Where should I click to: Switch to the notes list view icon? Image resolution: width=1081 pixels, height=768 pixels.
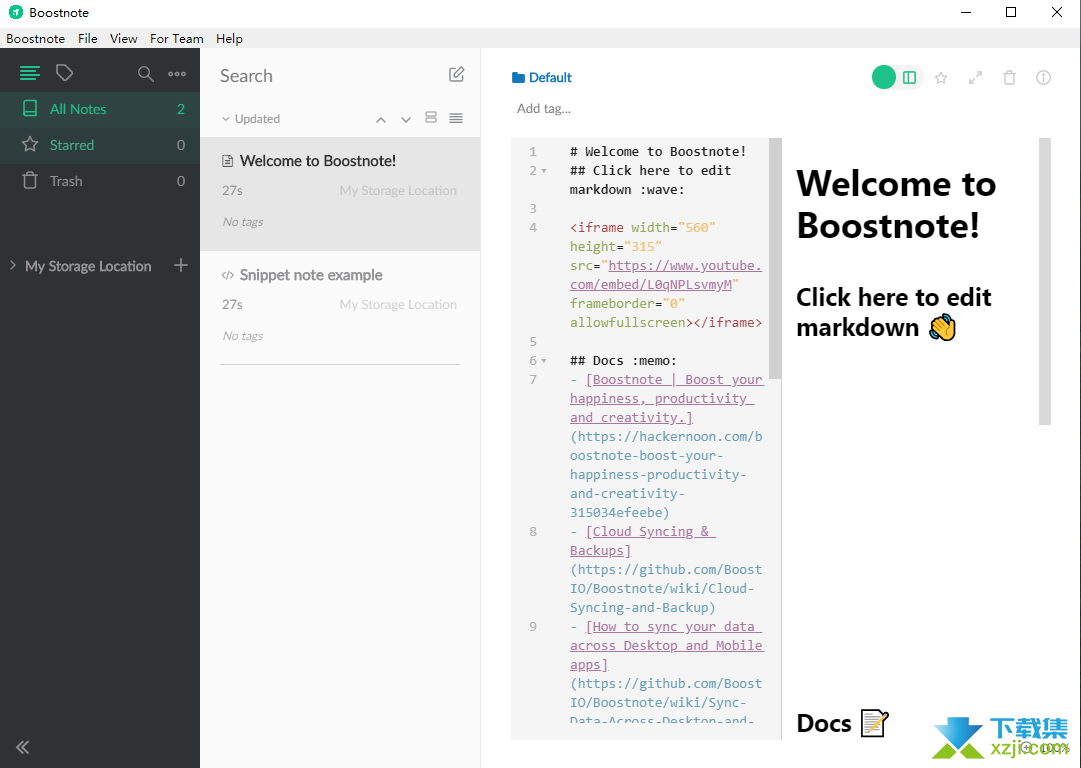30,72
